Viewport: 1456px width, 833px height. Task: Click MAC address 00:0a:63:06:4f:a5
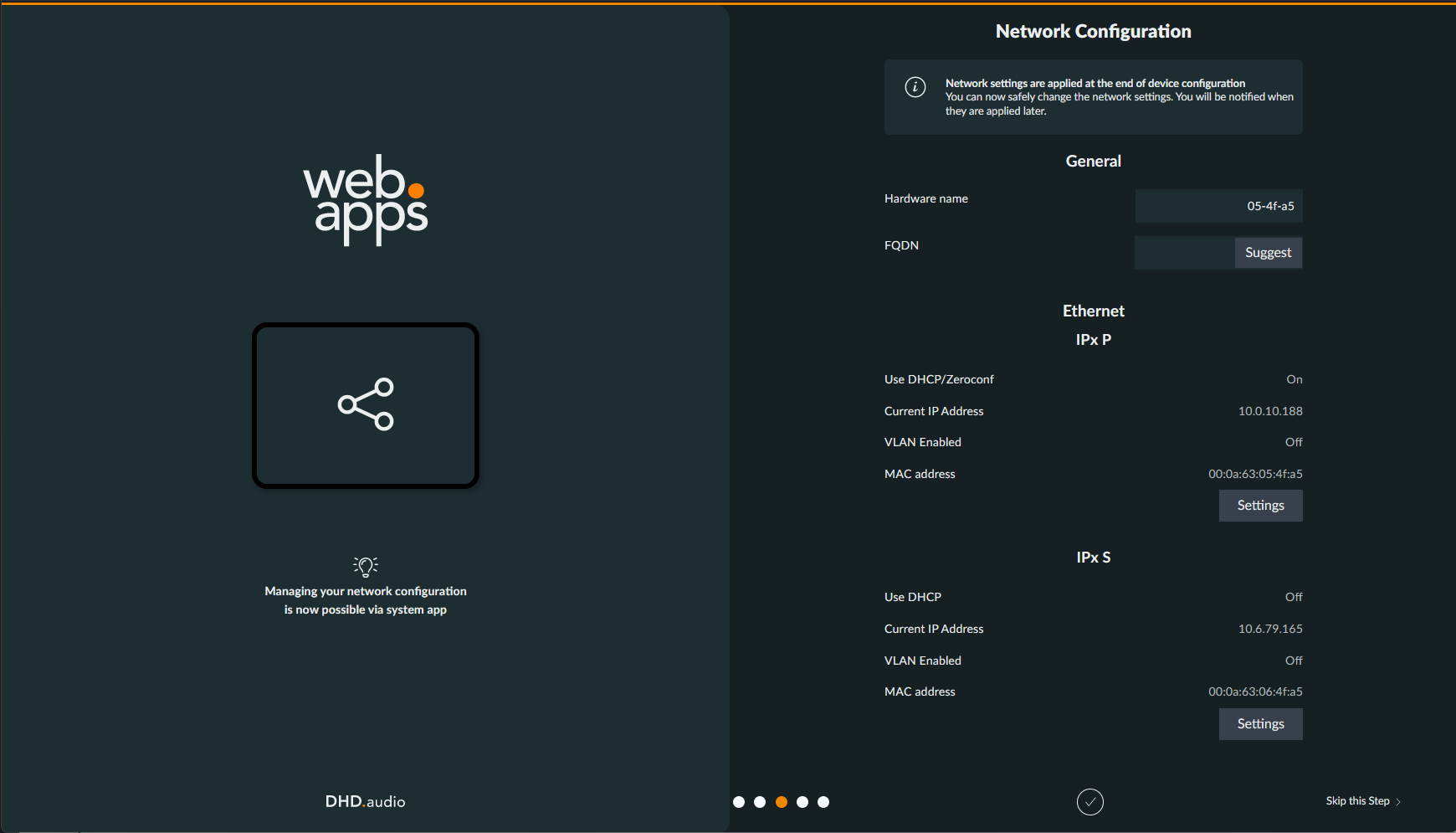point(1255,692)
